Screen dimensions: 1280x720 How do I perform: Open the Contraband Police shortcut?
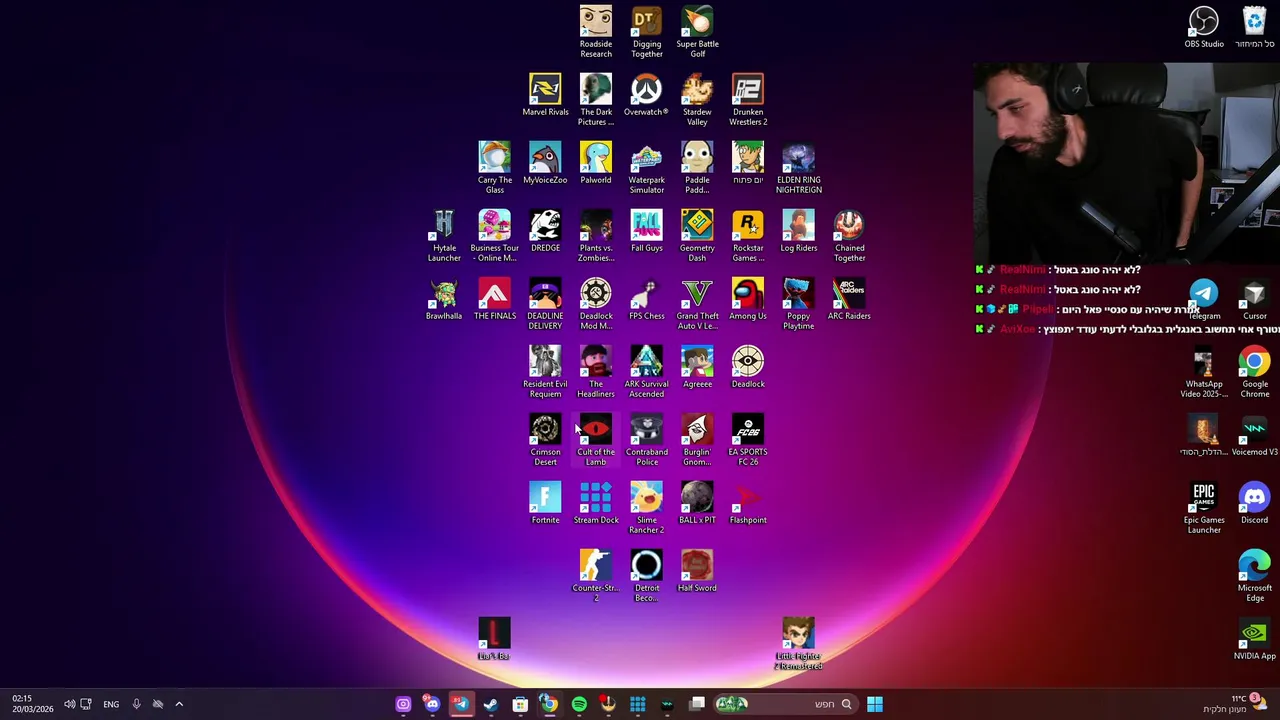point(647,440)
